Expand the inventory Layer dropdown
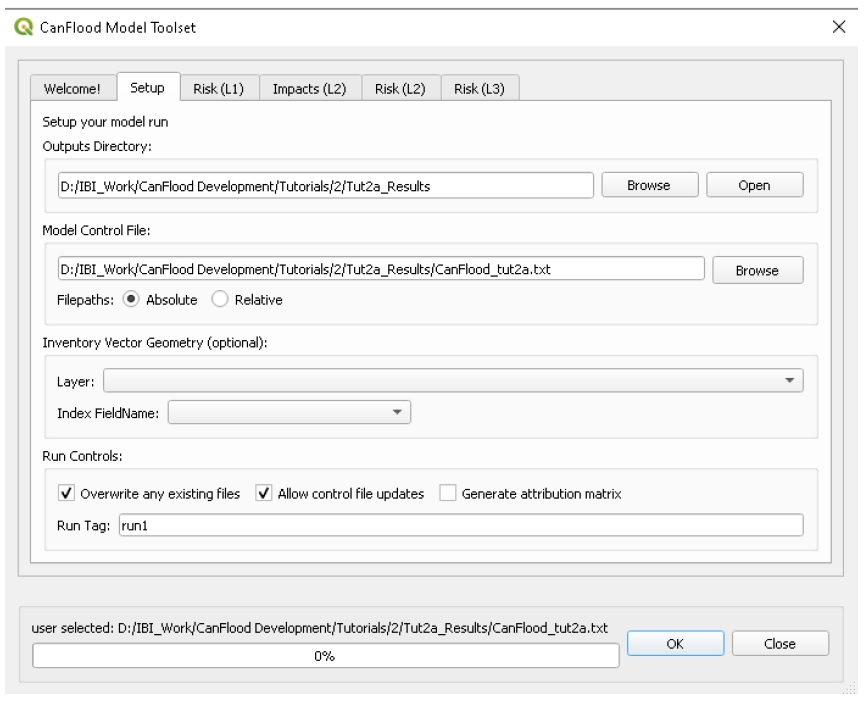The height and width of the screenshot is (703, 868). 453,381
